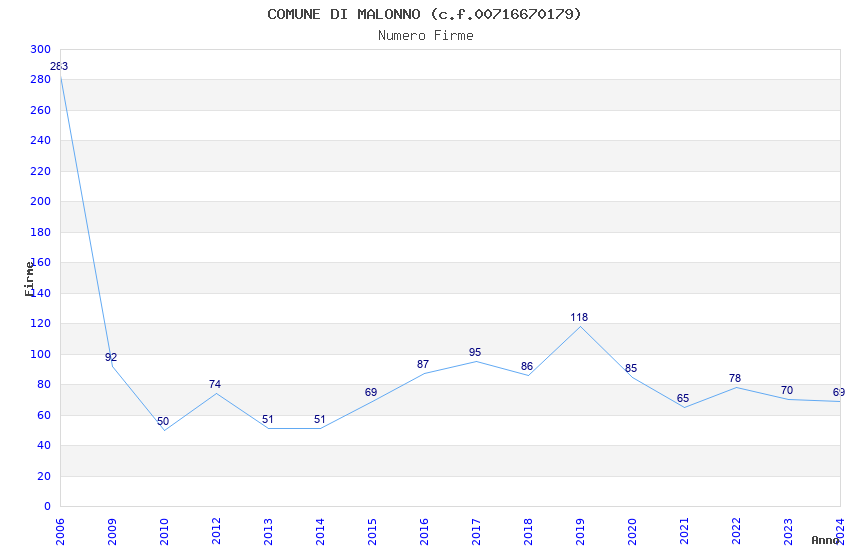Click the Firme y-axis title

pyautogui.click(x=30, y=279)
